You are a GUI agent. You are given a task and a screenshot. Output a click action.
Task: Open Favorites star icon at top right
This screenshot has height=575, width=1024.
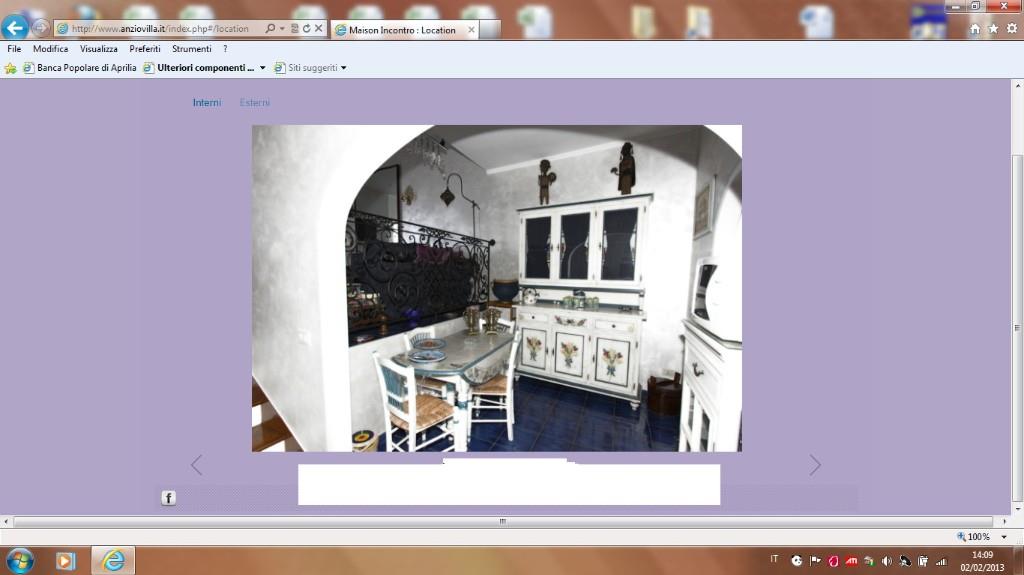[993, 29]
